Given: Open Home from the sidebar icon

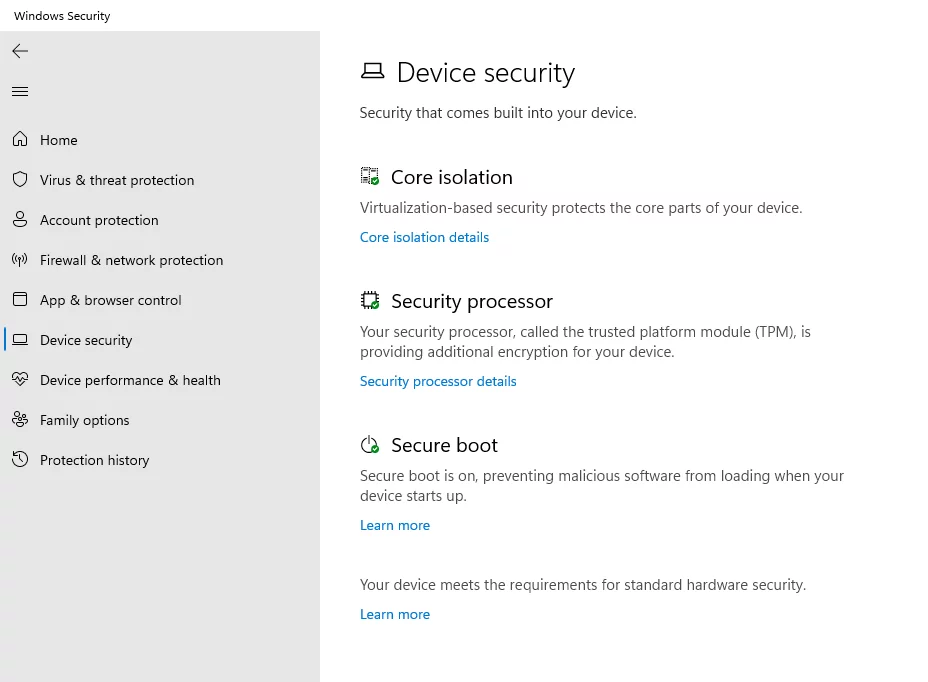Looking at the screenshot, I should tap(20, 140).
